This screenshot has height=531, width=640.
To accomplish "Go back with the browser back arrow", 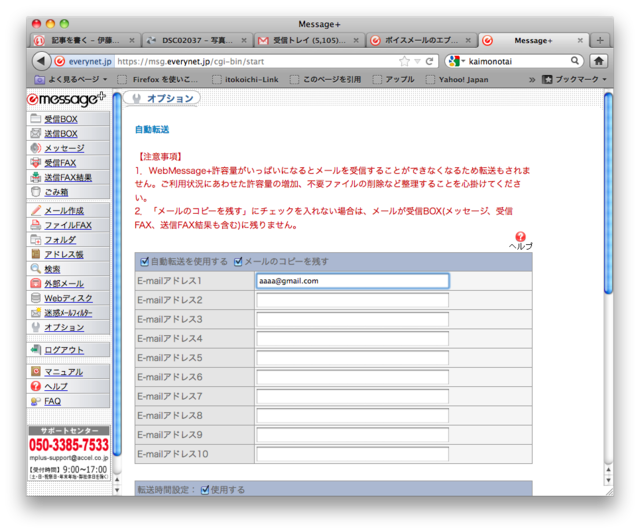I will click(41, 61).
